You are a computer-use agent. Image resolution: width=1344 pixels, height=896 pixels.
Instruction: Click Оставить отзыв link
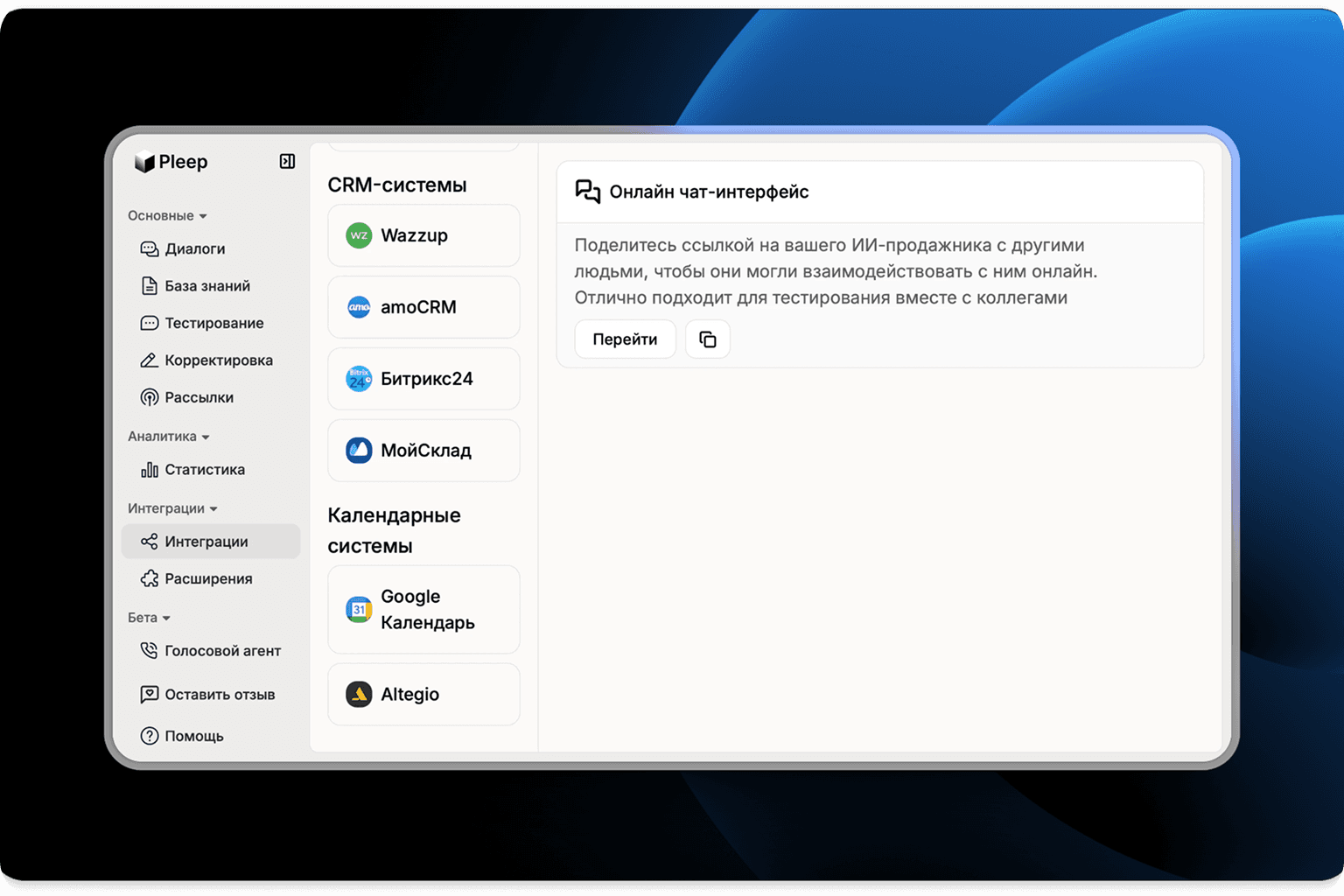pyautogui.click(x=219, y=695)
